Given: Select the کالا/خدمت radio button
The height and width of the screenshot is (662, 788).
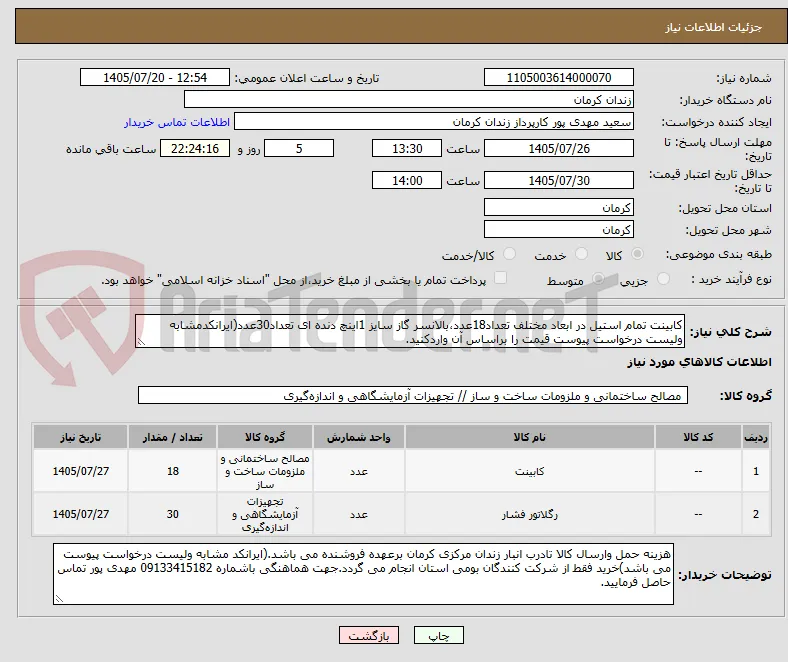Looking at the screenshot, I should (510, 254).
